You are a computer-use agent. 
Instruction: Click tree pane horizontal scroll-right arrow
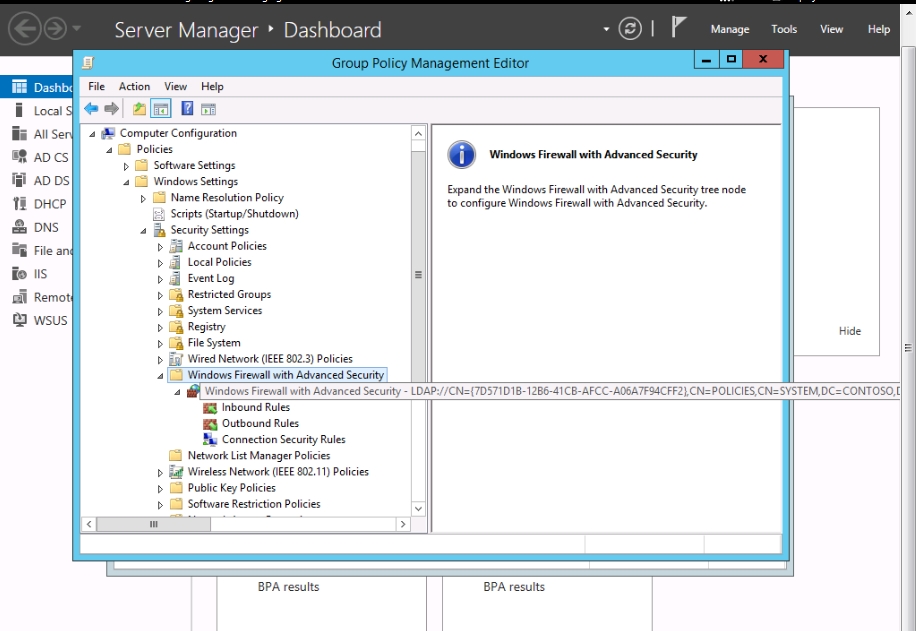point(403,524)
